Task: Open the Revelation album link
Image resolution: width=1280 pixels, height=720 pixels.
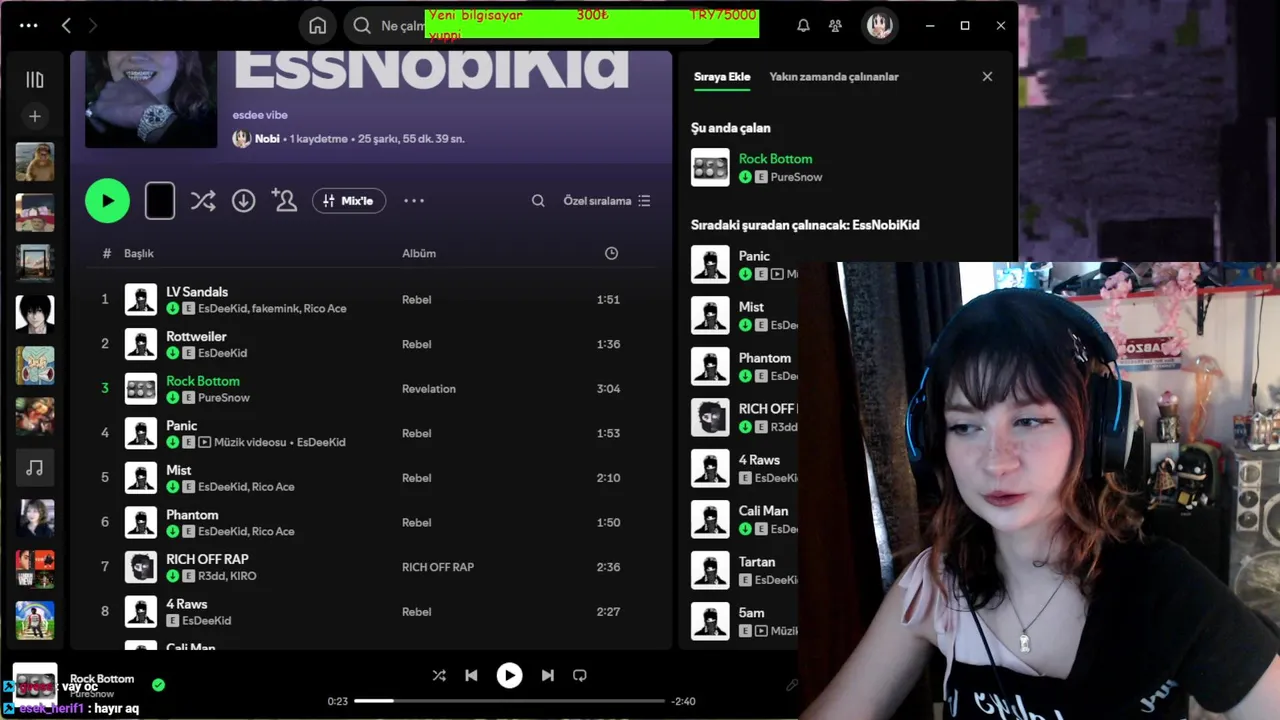Action: pyautogui.click(x=429, y=389)
